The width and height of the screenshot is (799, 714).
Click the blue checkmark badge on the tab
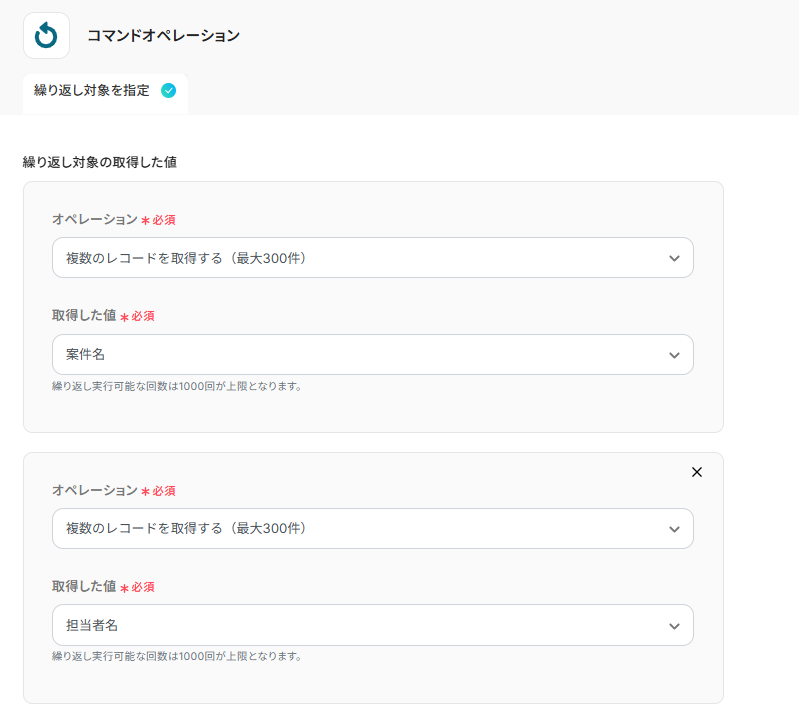pos(168,91)
